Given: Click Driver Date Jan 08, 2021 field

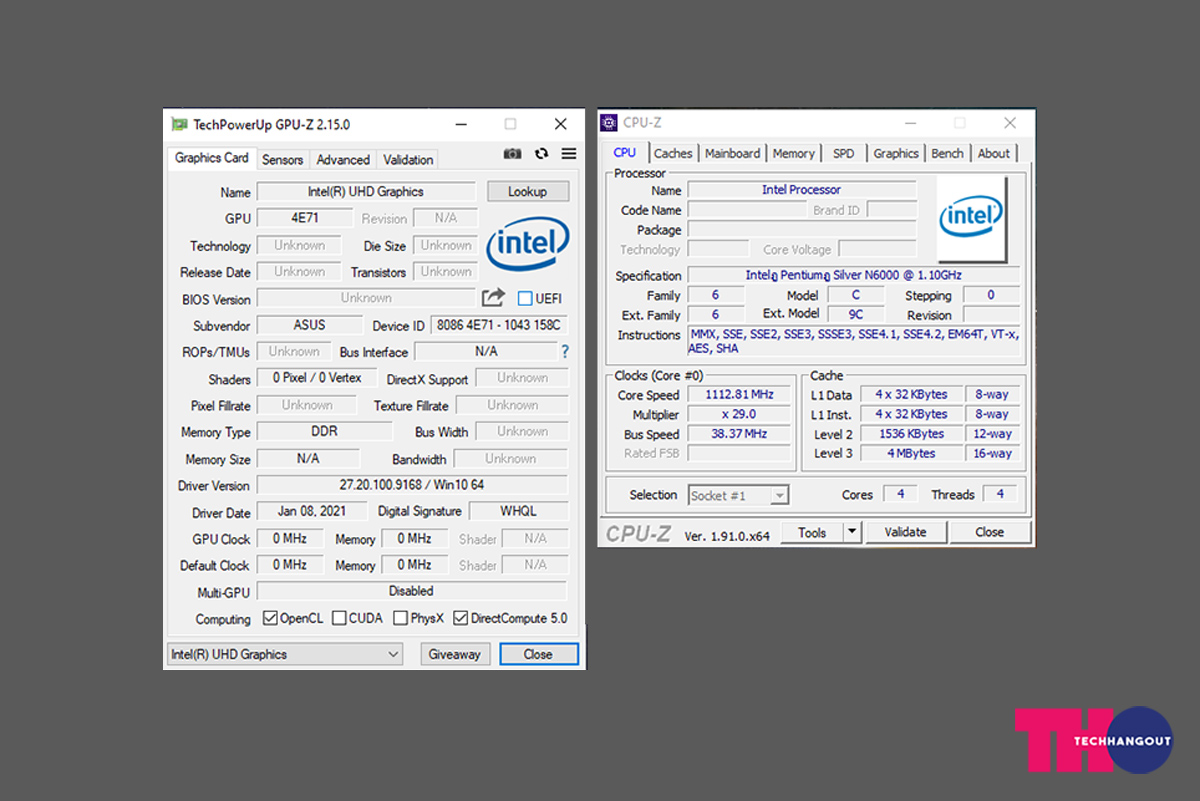Looking at the screenshot, I should tap(312, 511).
